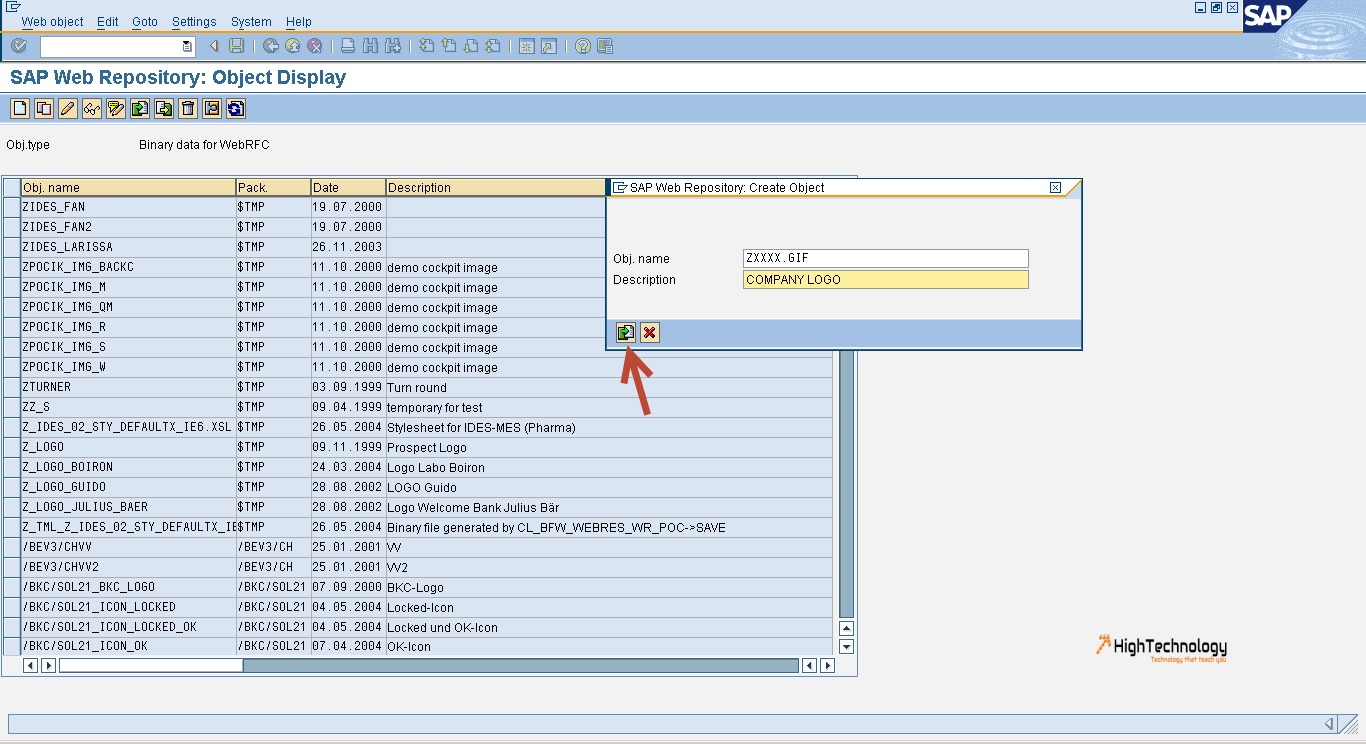Click the table's scroll down arrow
Viewport: 1366px width, 744px height.
[846, 646]
